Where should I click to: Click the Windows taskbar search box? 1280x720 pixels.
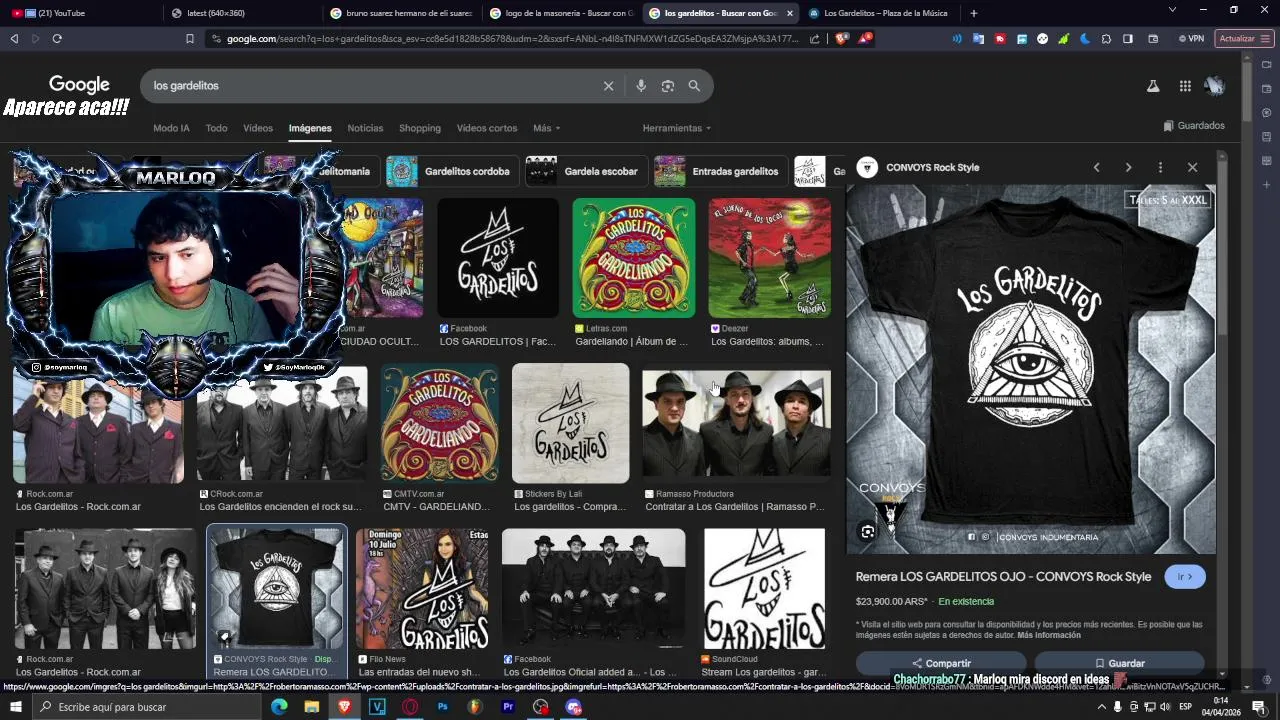147,707
